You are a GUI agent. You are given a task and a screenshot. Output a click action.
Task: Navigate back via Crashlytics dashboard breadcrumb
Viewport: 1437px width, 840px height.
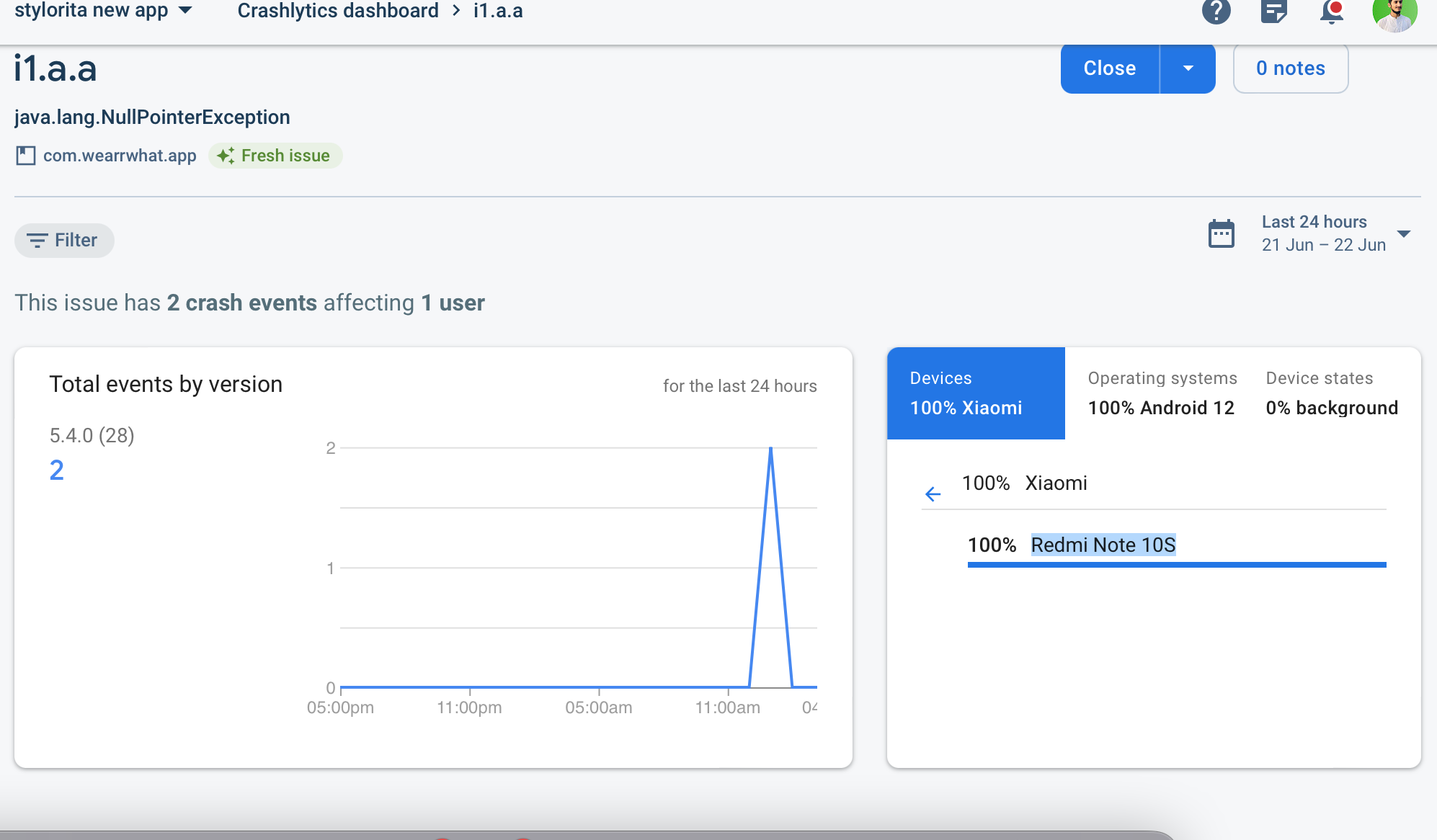[x=338, y=11]
